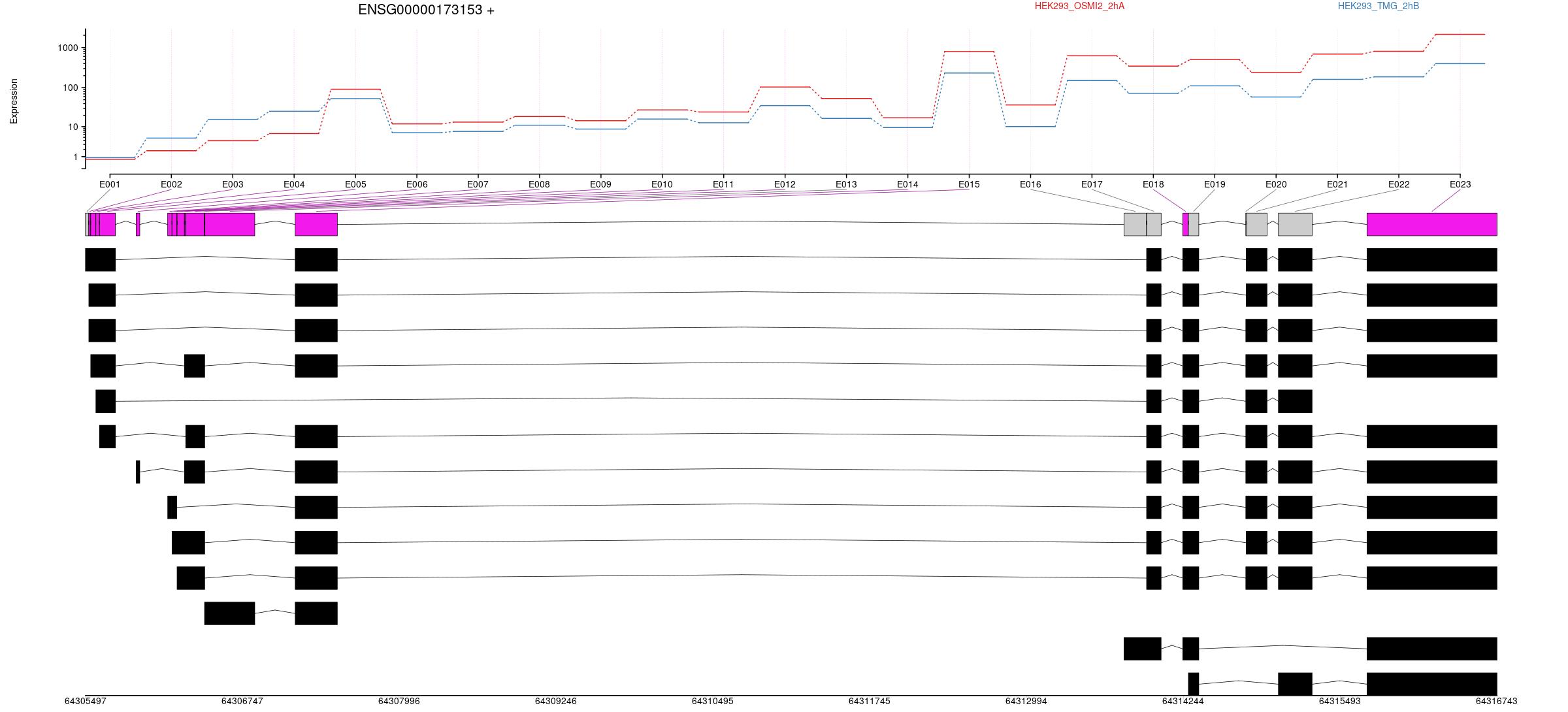Click red expression line segment above E023
This screenshot has height=712, width=1568.
click(1460, 34)
